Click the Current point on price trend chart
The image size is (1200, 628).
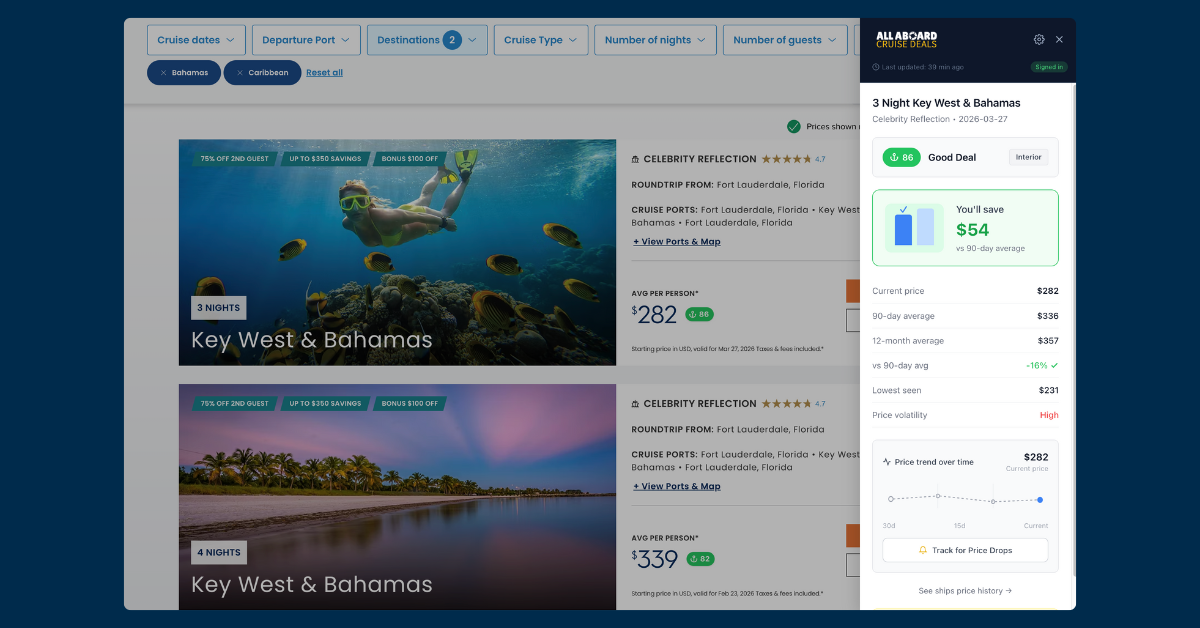1039,500
